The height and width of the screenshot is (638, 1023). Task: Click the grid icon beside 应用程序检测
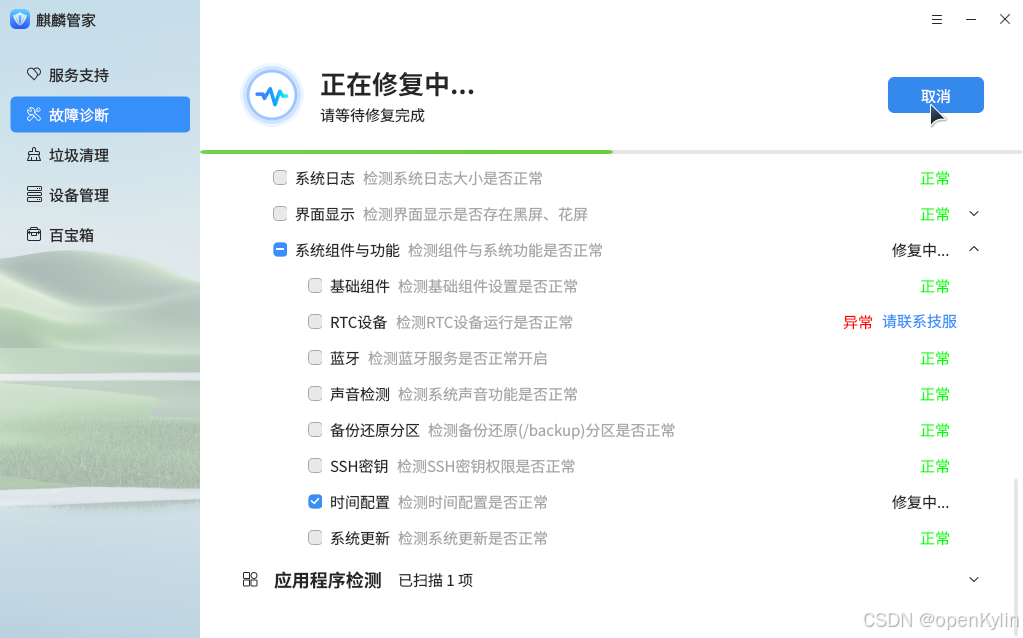click(x=251, y=579)
